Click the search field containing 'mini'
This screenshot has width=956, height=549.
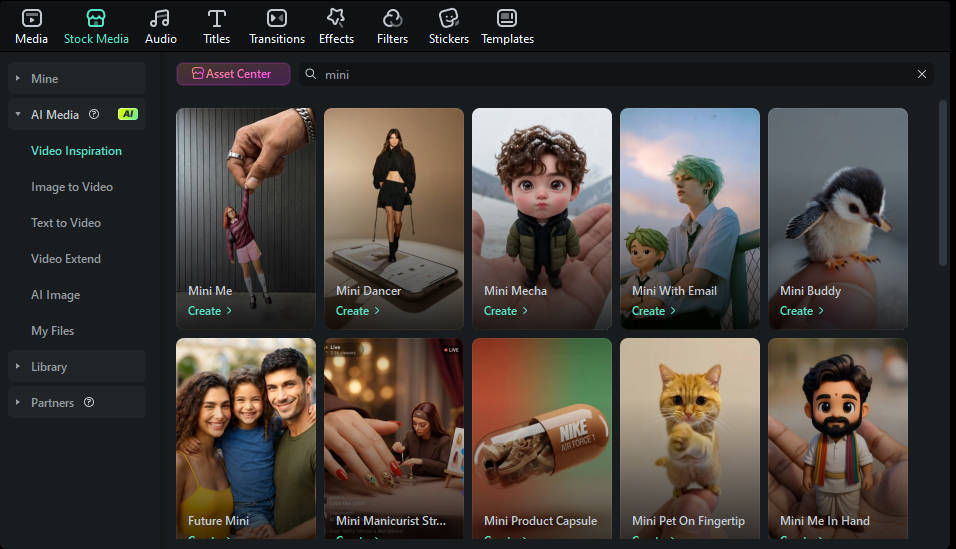coord(616,74)
